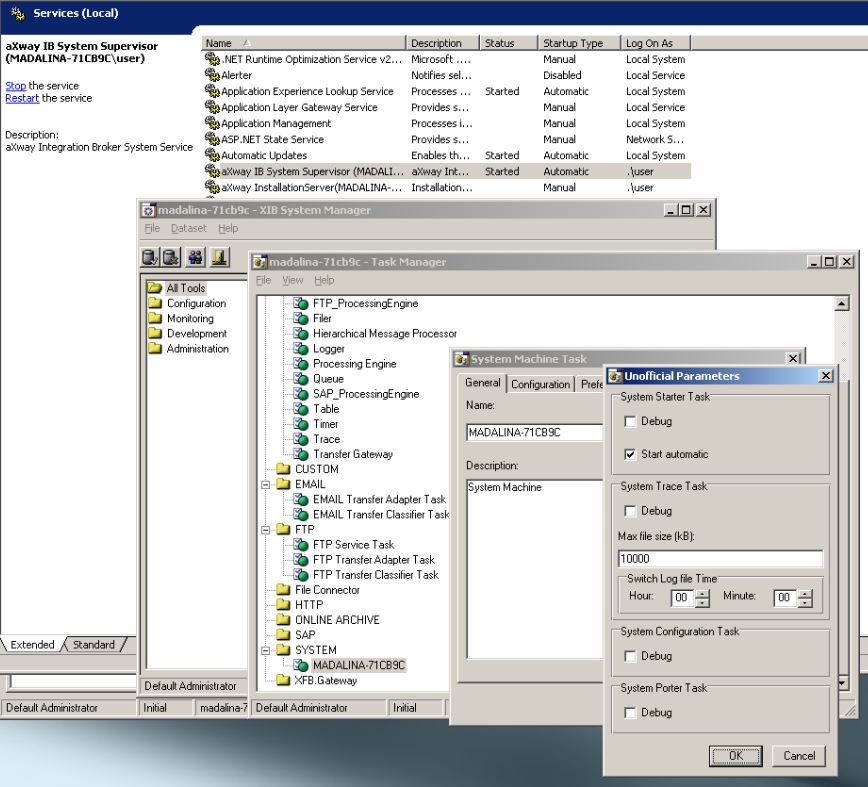This screenshot has height=787, width=868.
Task: Click the database with X toolbar icon
Action: click(x=171, y=257)
